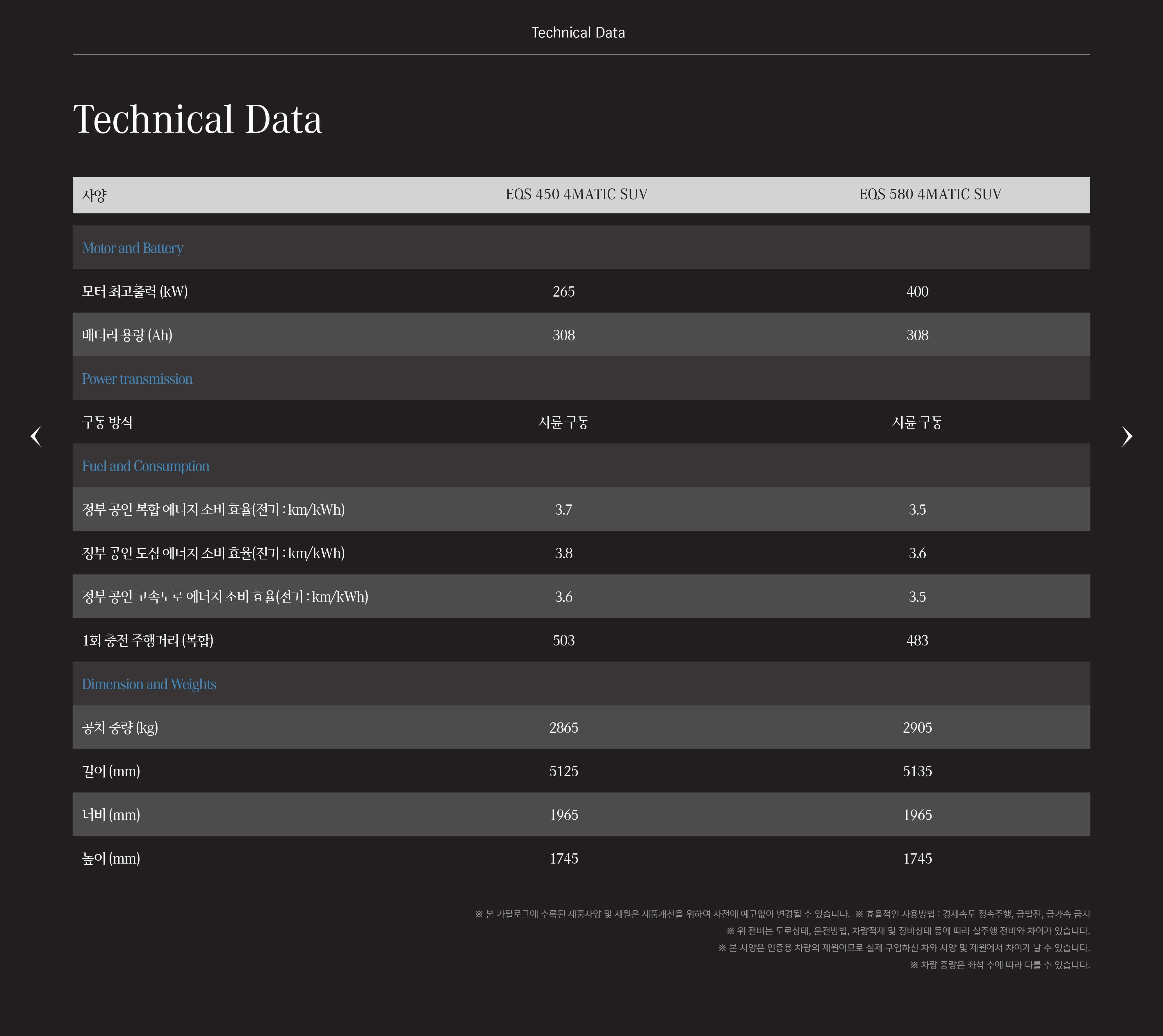Select the Motor and Battery section heading
The image size is (1163, 1036).
tap(133, 248)
